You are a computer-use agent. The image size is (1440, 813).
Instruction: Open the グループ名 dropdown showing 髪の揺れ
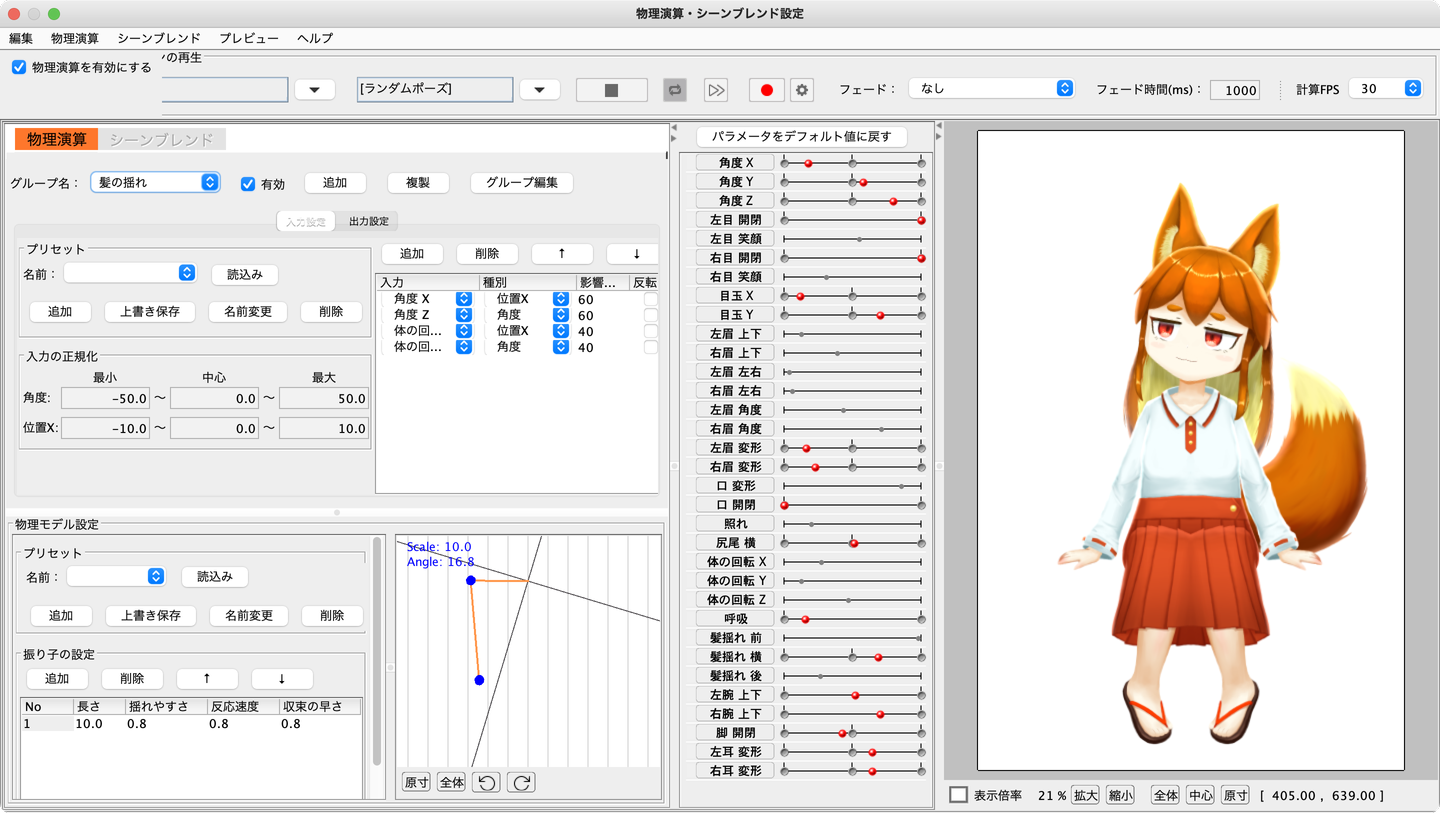click(155, 182)
